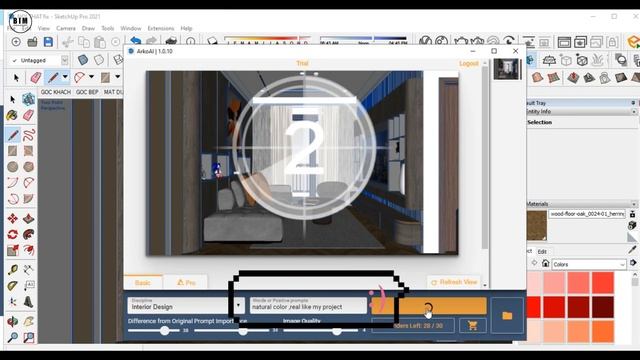The image size is (640, 360).
Task: Select the Sandbox Smoove tool
Action: 573,78
